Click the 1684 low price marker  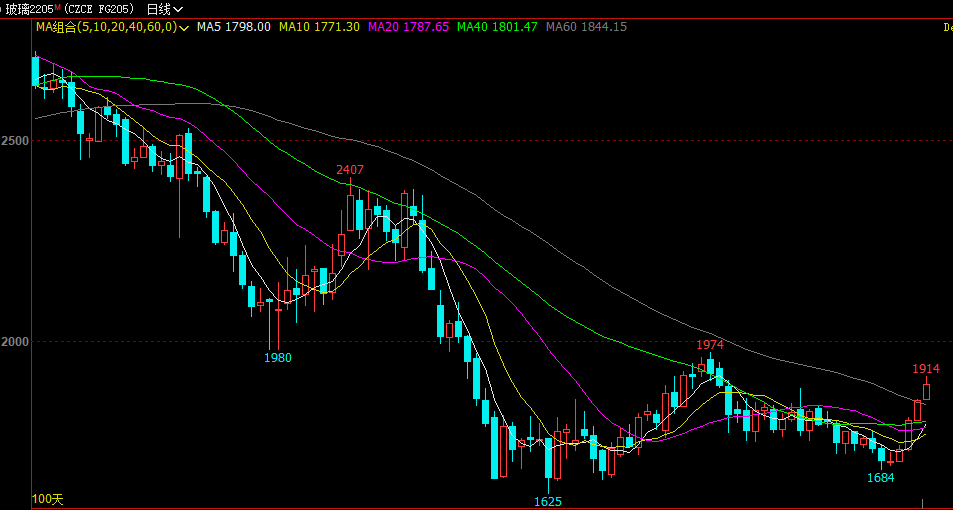(880, 477)
